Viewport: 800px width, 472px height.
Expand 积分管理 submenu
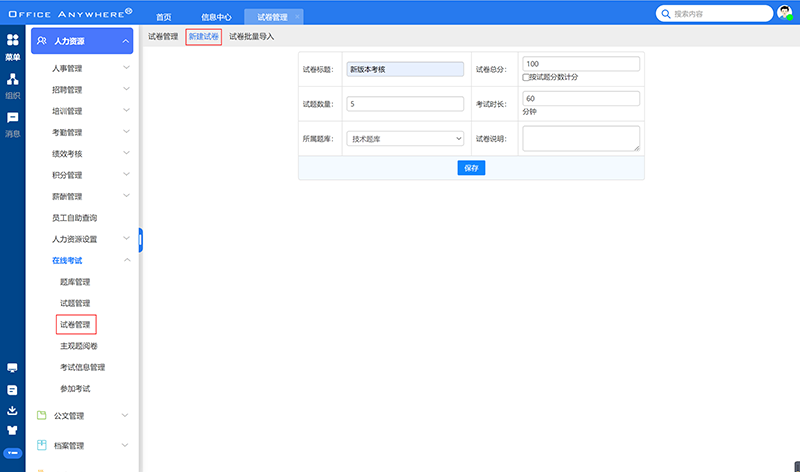click(x=126, y=175)
